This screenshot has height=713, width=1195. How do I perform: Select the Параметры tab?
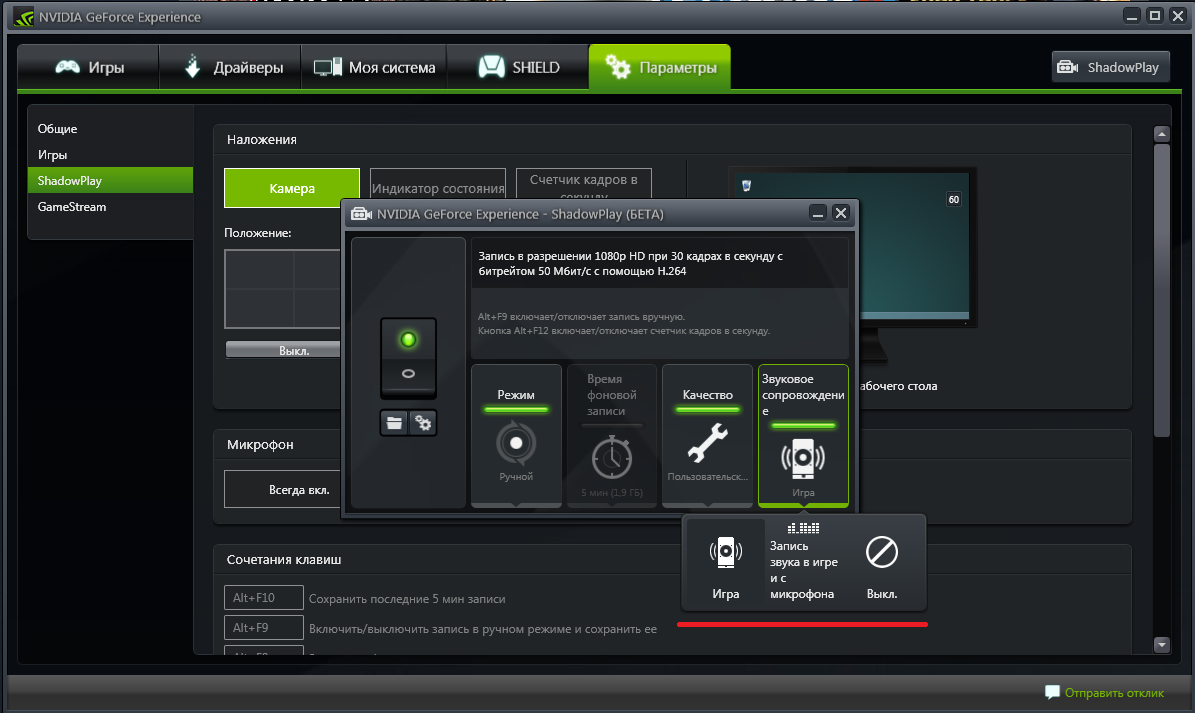[660, 67]
